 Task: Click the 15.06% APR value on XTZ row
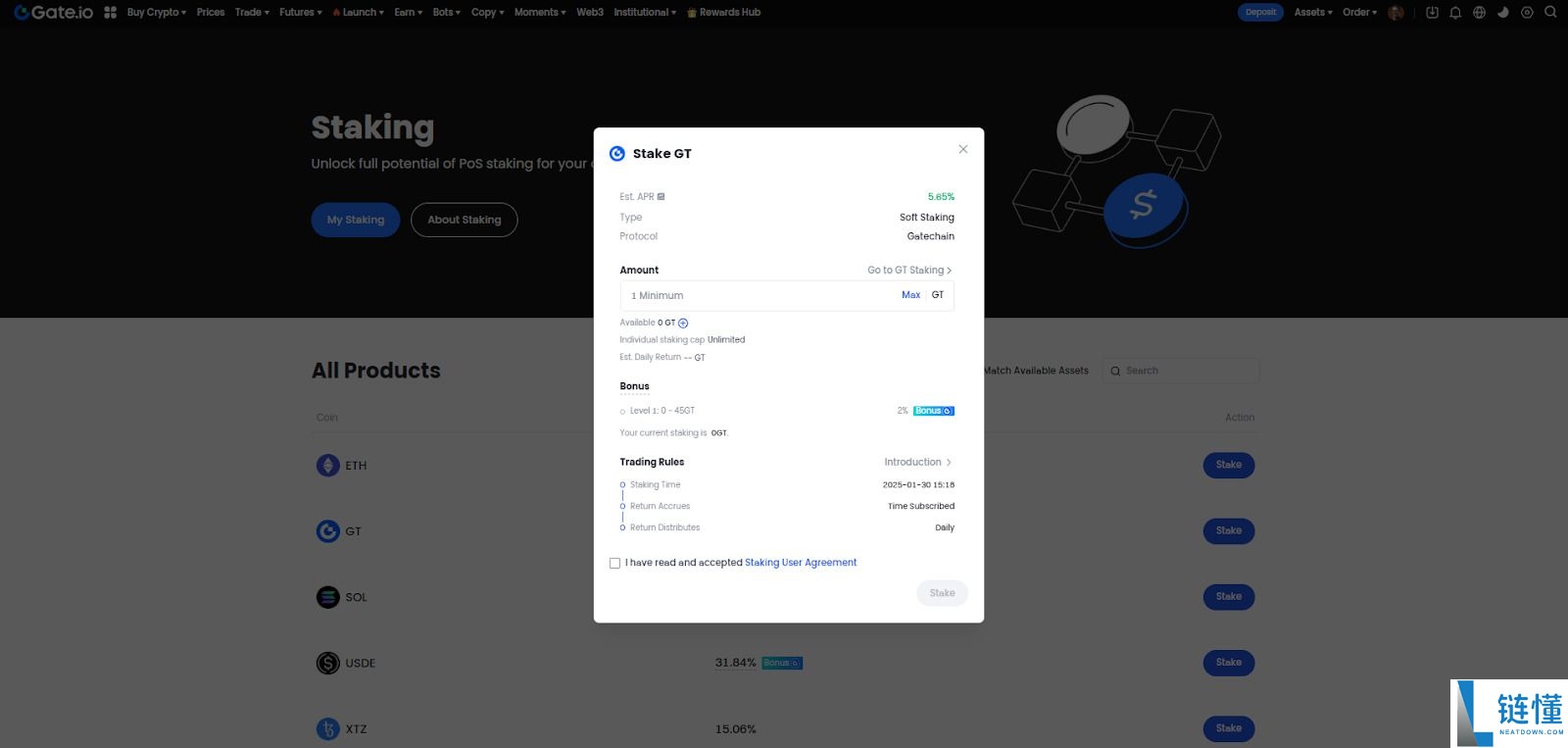point(736,729)
